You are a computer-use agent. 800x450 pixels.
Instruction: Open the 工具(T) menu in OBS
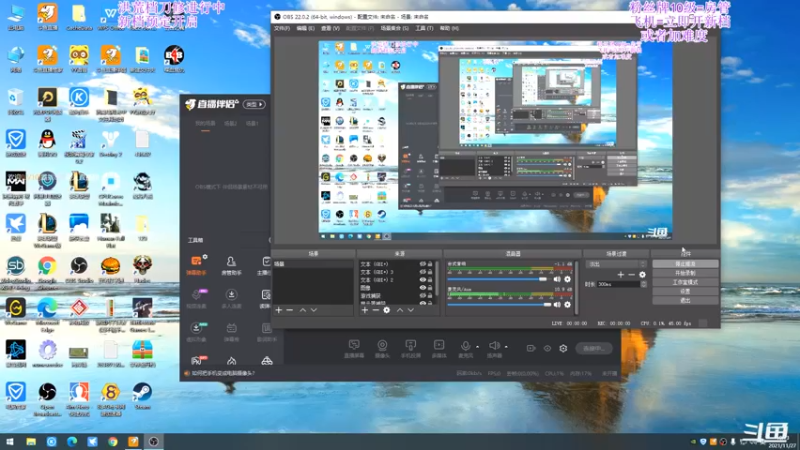(424, 29)
